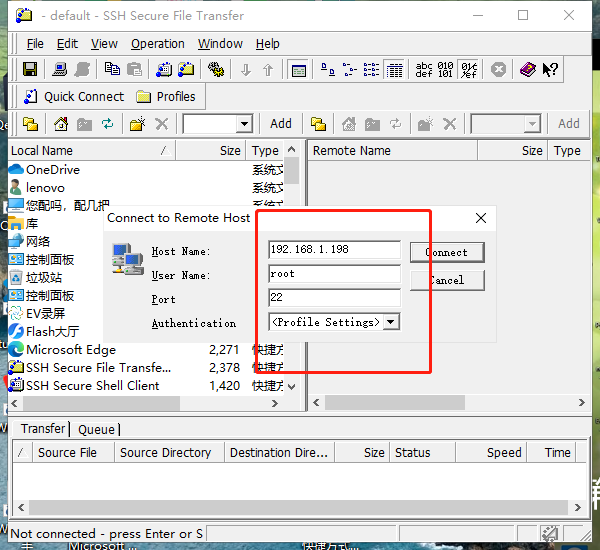The width and height of the screenshot is (600, 550).
Task: Open the Settings gears icon
Action: coord(216,70)
